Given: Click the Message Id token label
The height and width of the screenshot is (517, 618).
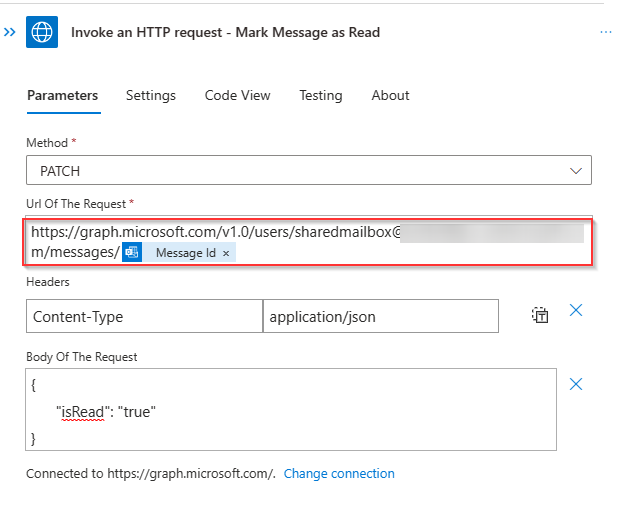Looking at the screenshot, I should 186,253.
